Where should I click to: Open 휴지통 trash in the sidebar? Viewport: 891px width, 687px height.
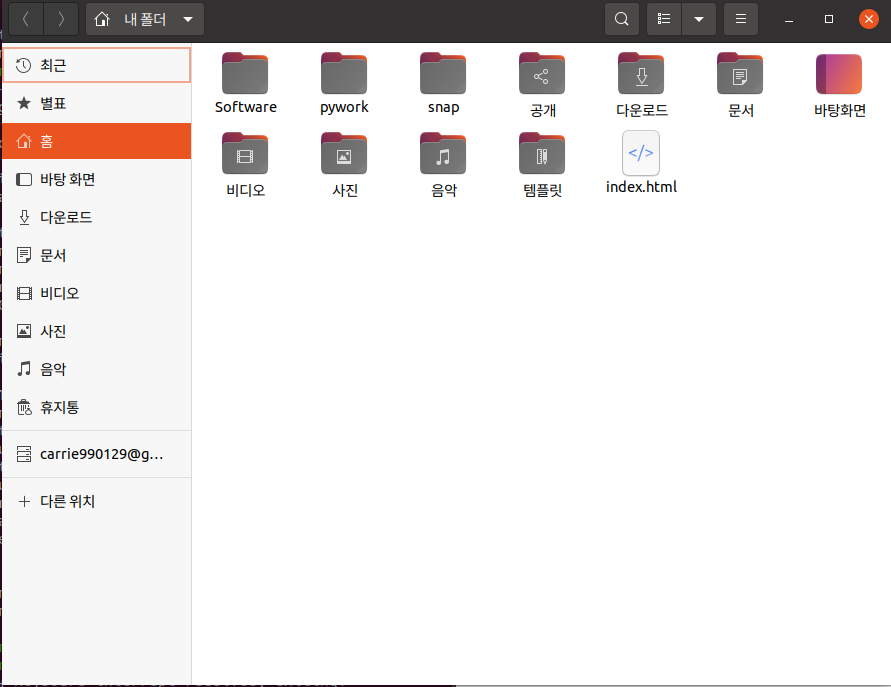tap(97, 407)
